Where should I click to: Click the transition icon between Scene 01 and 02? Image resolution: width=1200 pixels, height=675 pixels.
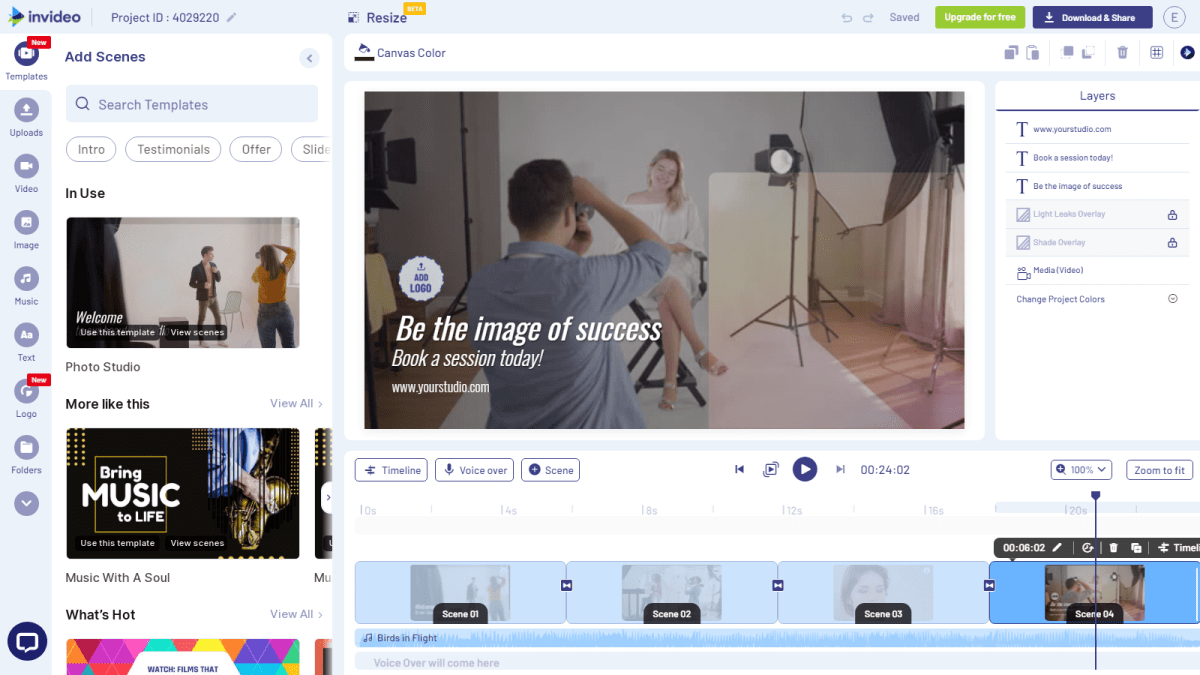tap(567, 585)
